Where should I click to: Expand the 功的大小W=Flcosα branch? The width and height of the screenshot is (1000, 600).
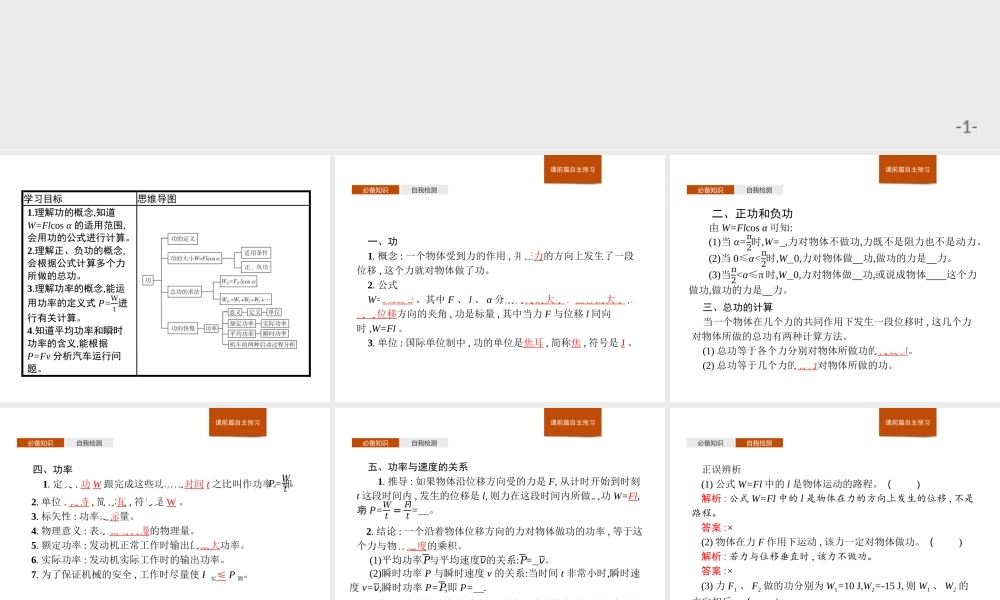pos(196,258)
